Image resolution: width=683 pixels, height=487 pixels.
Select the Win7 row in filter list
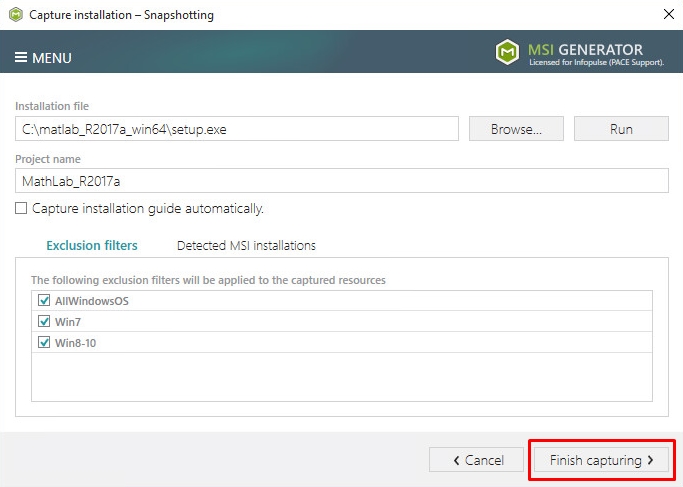coord(342,321)
